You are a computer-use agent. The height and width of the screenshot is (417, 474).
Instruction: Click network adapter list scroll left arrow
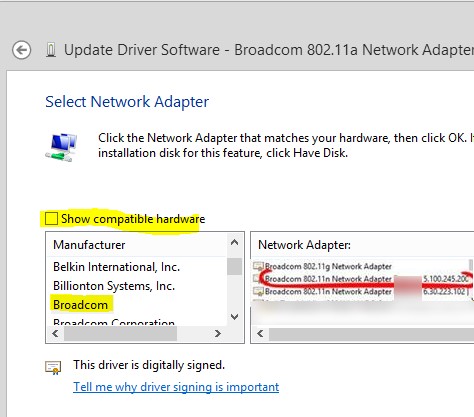coord(260,333)
